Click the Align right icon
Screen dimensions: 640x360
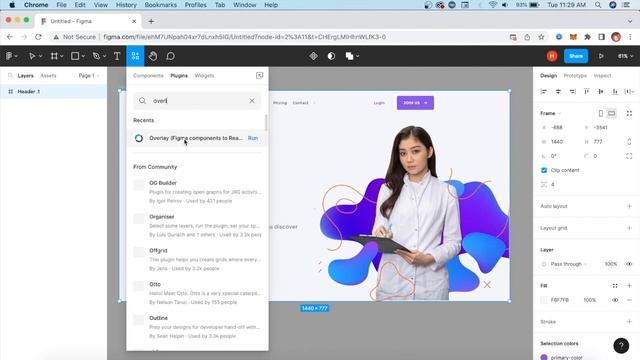(x=572, y=91)
